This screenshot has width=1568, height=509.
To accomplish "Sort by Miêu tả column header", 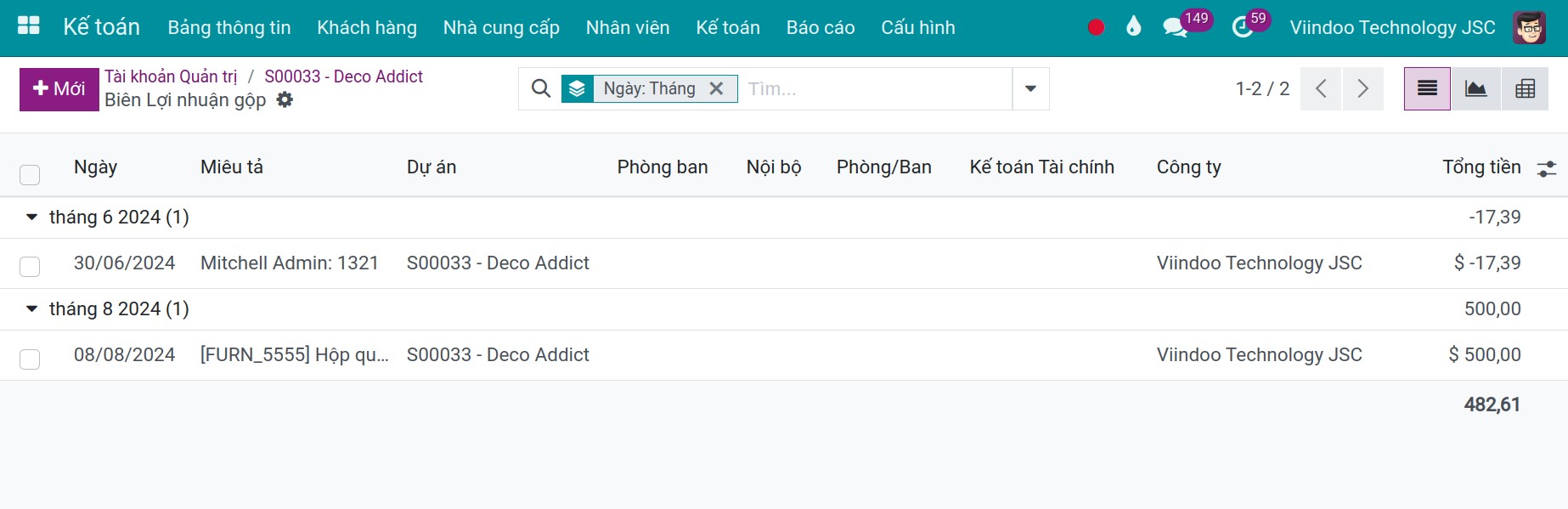I will coord(232,167).
